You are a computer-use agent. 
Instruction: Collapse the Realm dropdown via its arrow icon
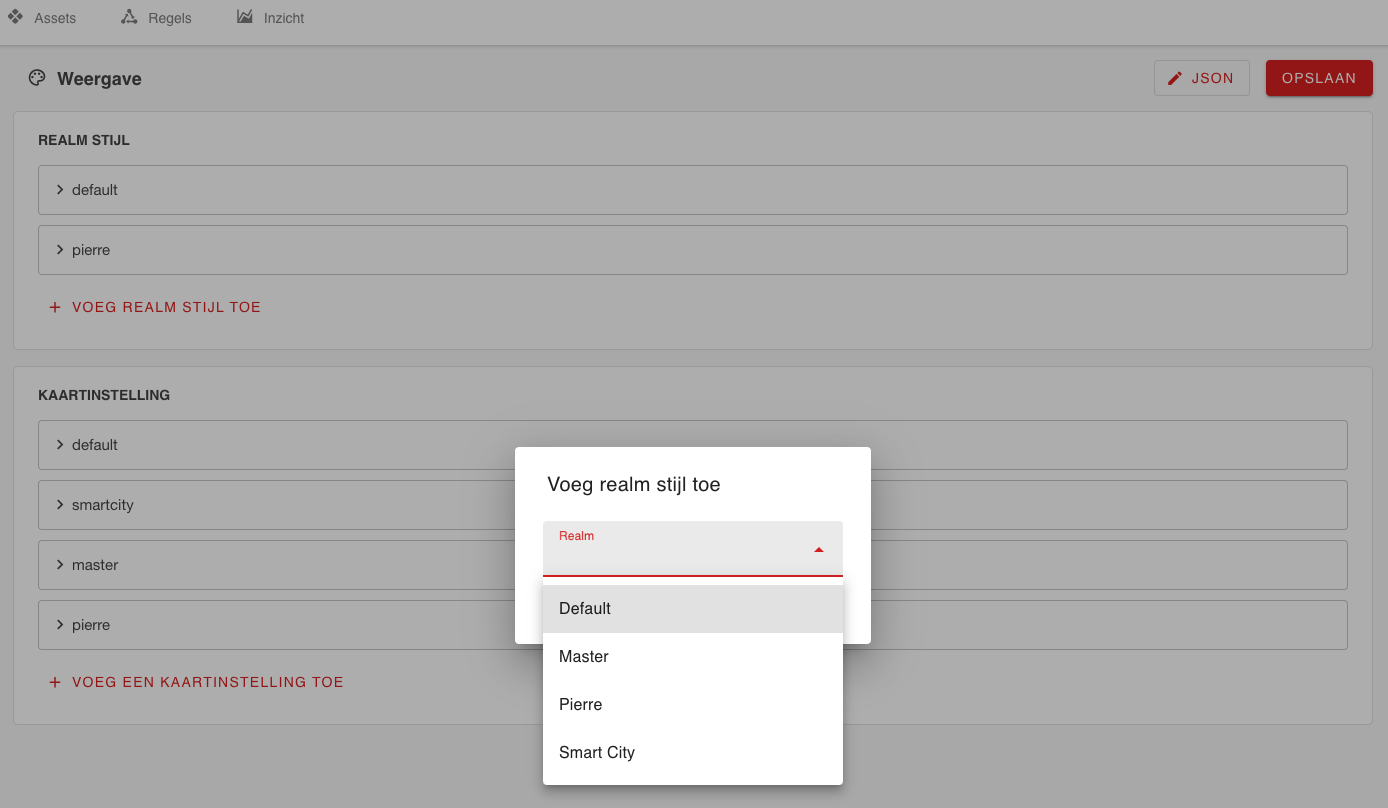[x=819, y=548]
